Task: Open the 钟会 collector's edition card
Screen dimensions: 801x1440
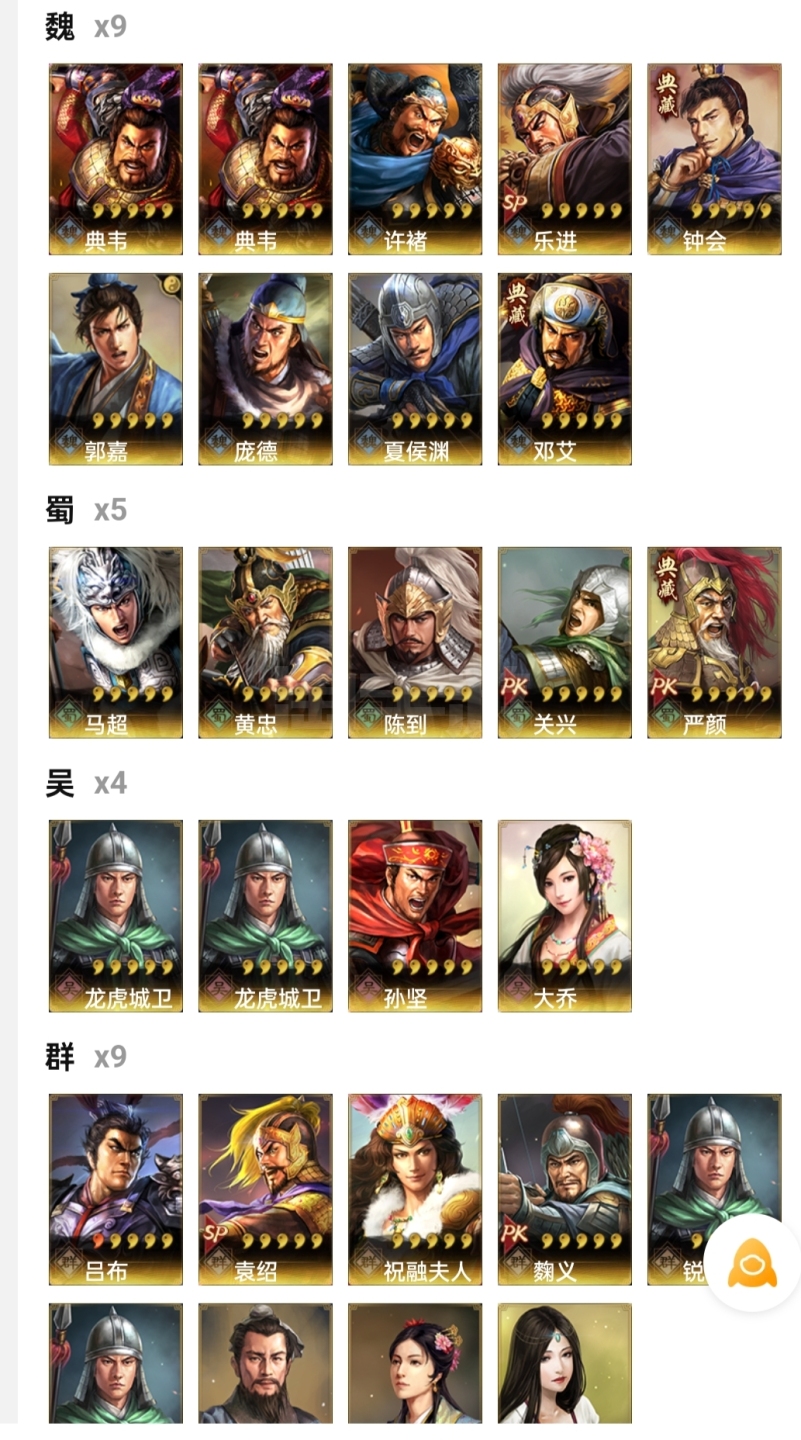Action: pos(714,159)
